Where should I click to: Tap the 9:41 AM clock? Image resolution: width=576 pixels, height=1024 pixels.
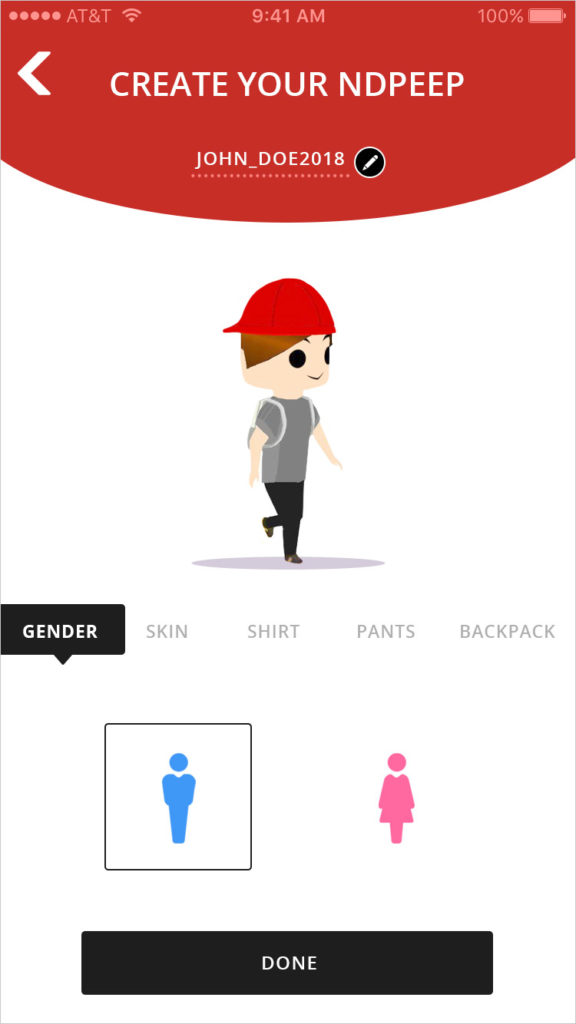pyautogui.click(x=288, y=16)
